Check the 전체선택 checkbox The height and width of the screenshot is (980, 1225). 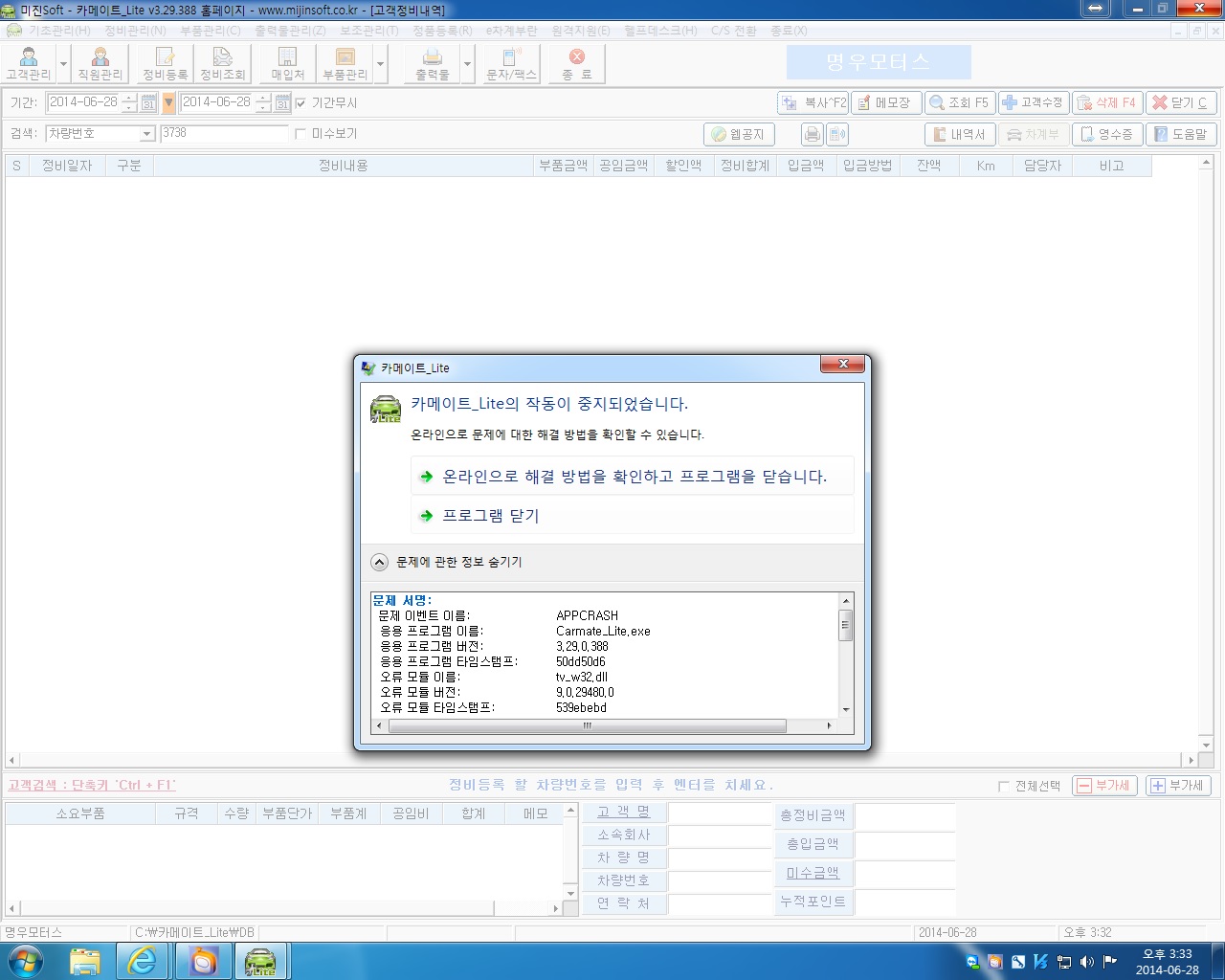click(1003, 787)
